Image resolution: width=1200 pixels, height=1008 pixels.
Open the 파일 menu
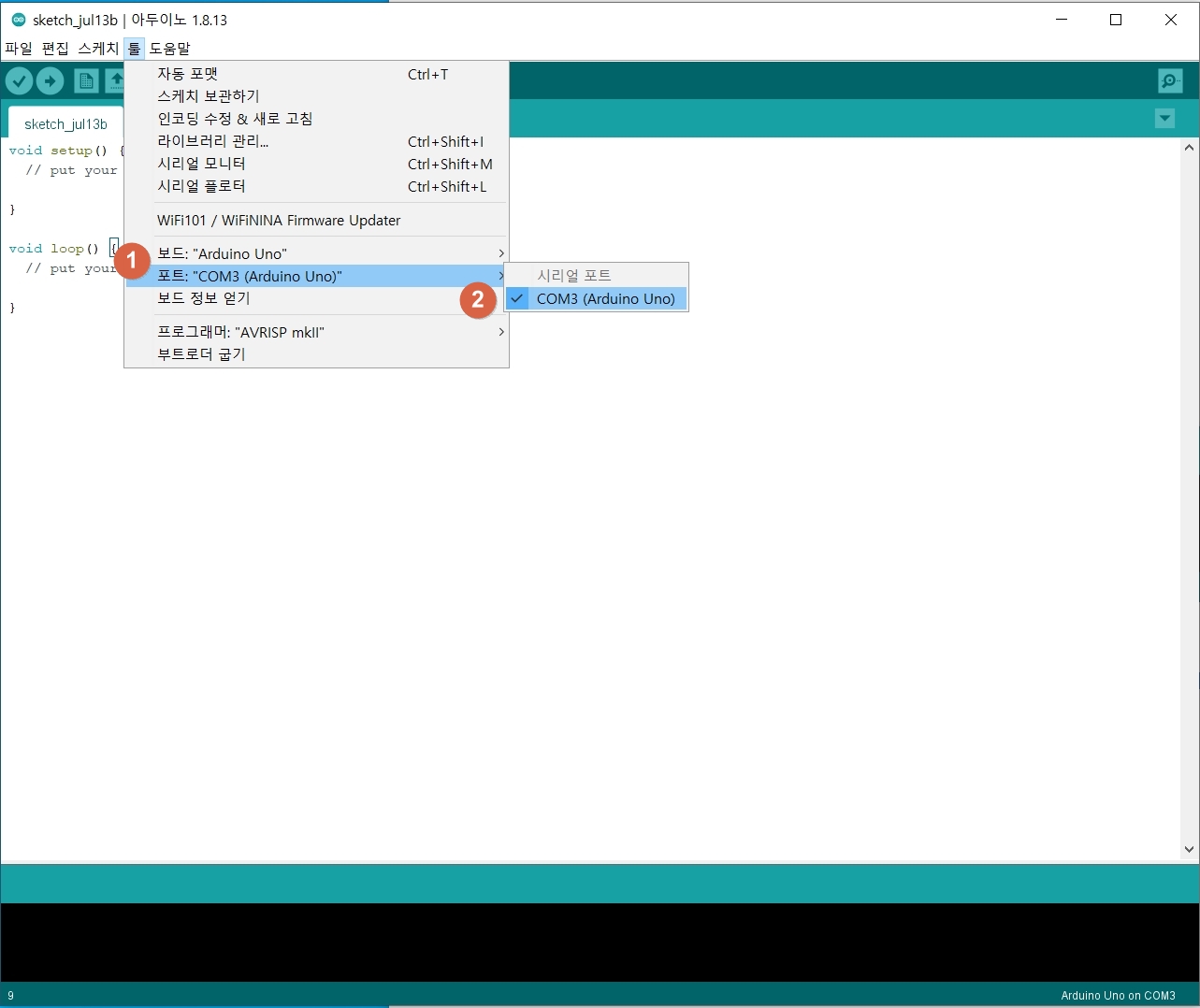coord(19,49)
